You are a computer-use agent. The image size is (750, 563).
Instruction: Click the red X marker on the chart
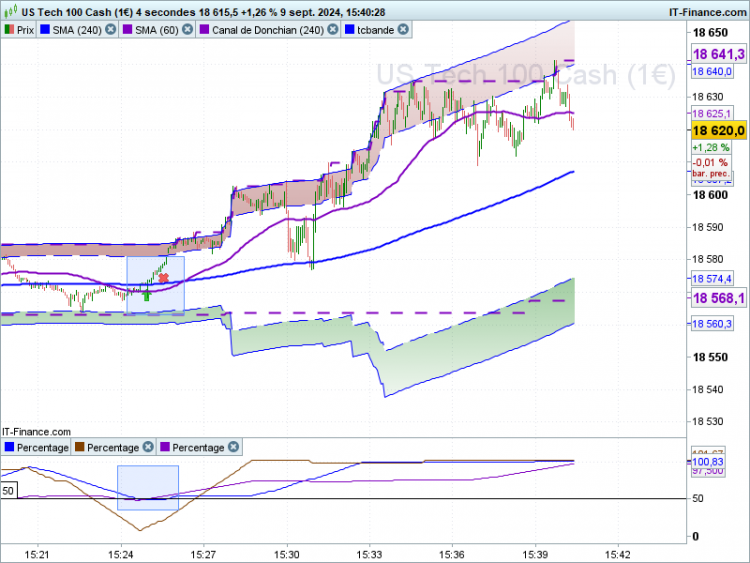coord(164,277)
